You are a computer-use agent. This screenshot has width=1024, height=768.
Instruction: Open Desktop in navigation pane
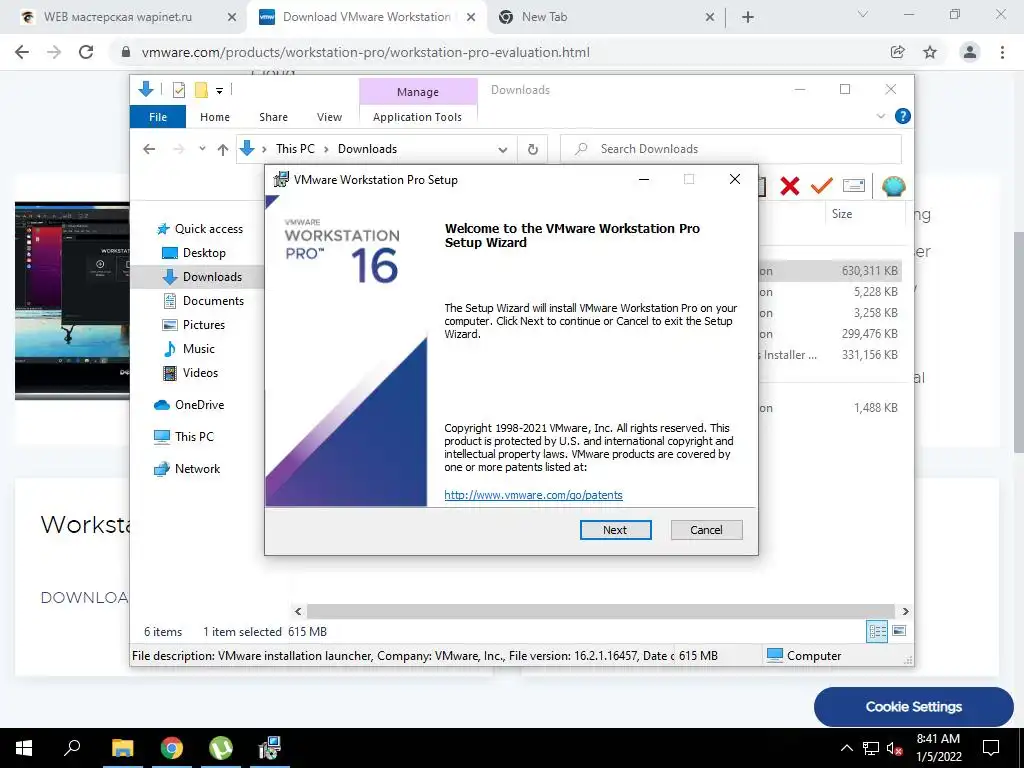tap(193, 253)
